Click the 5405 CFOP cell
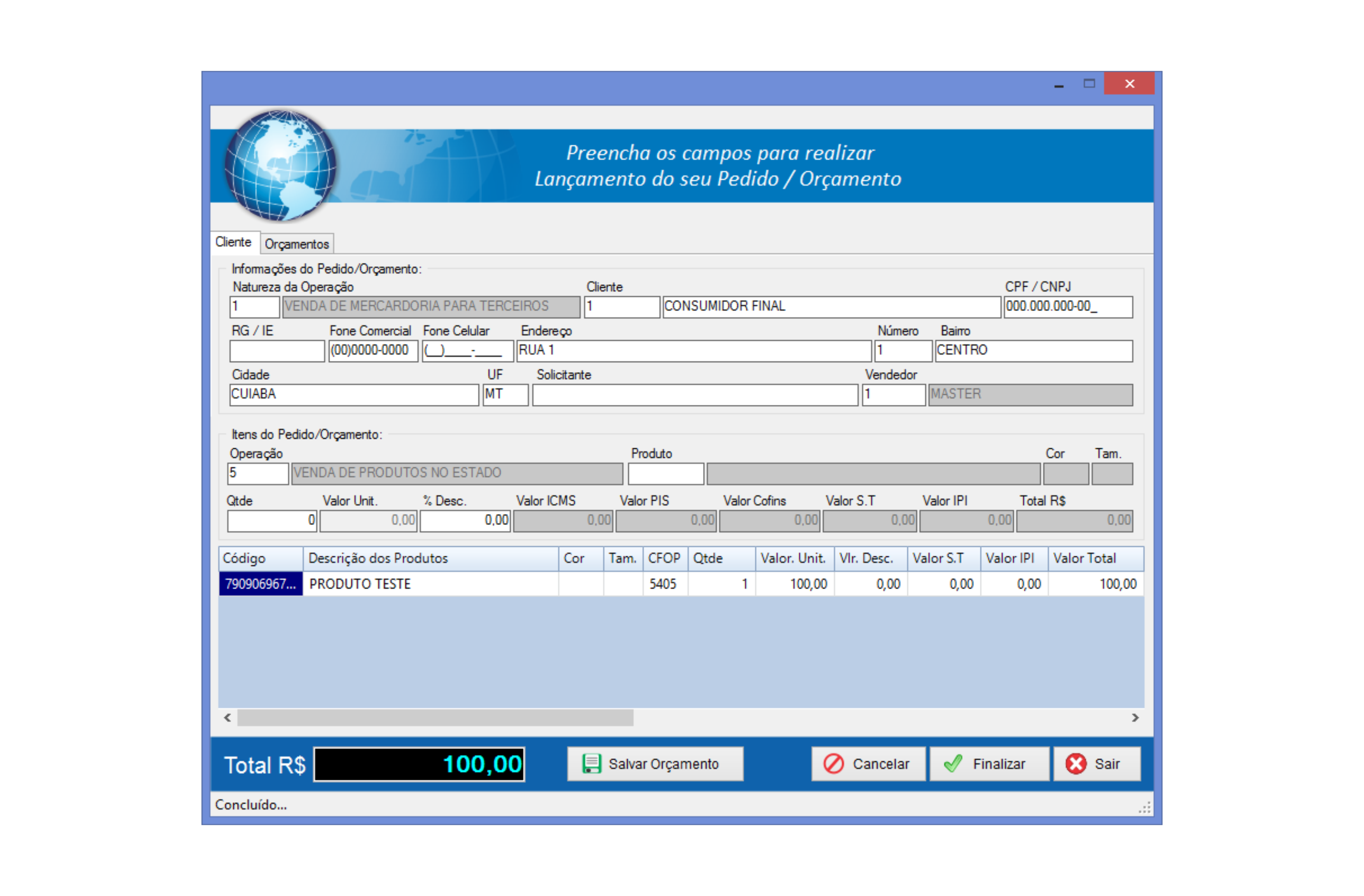The height and width of the screenshot is (896, 1364). pyautogui.click(x=665, y=584)
